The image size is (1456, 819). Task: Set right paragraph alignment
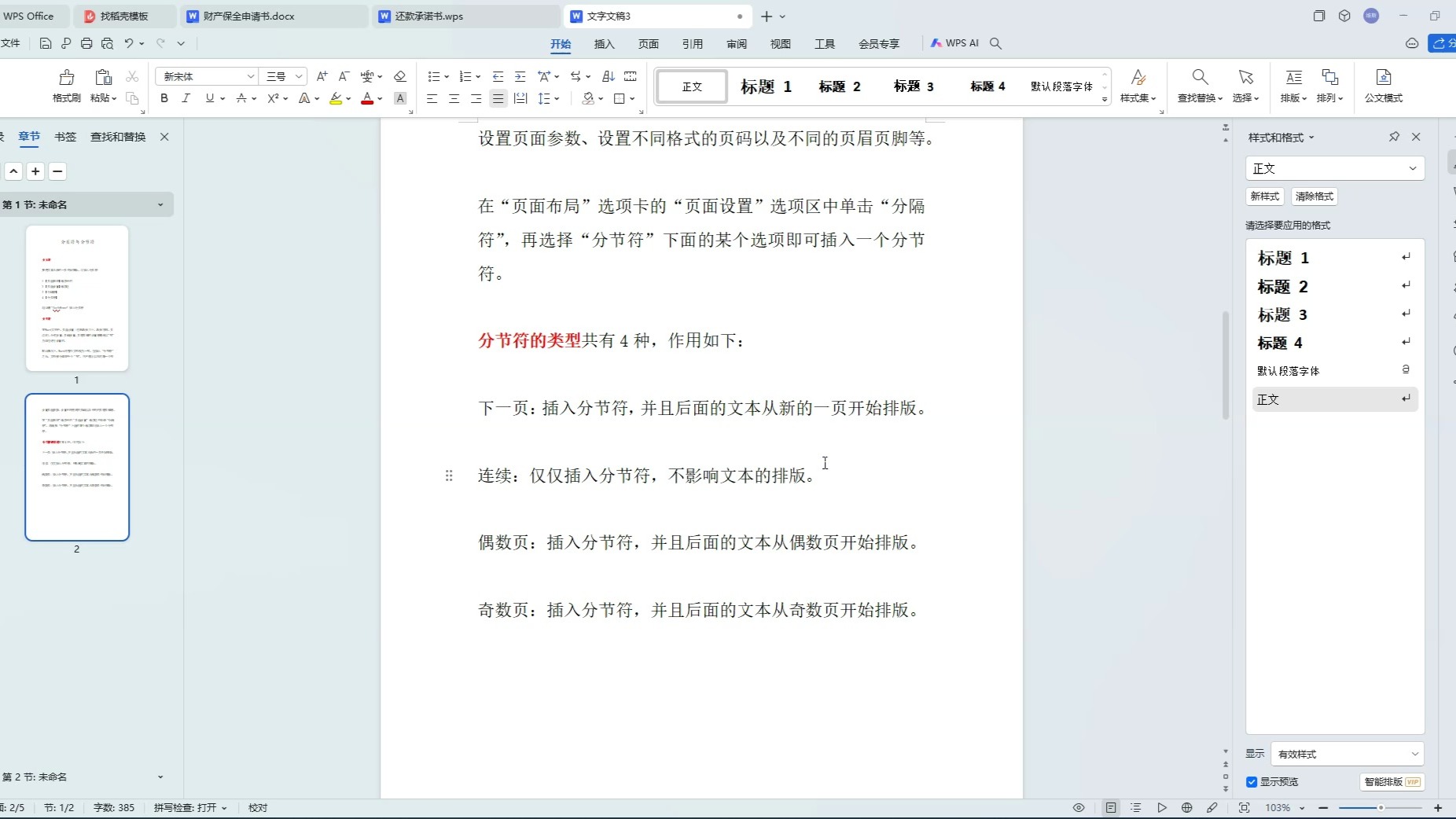[x=476, y=98]
